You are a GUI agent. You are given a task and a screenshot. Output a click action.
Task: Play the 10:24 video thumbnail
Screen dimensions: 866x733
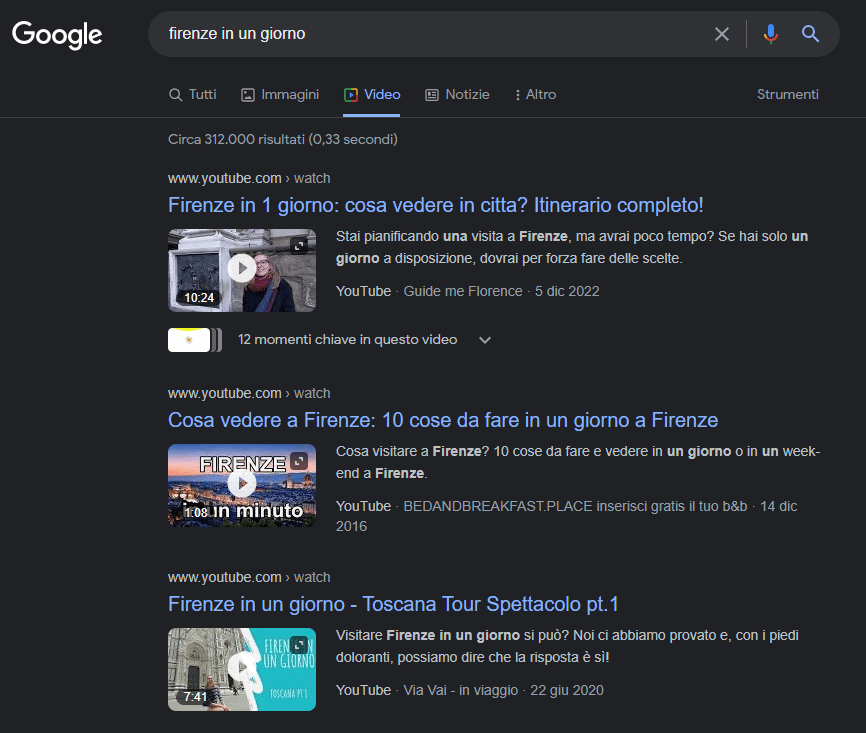[242, 270]
